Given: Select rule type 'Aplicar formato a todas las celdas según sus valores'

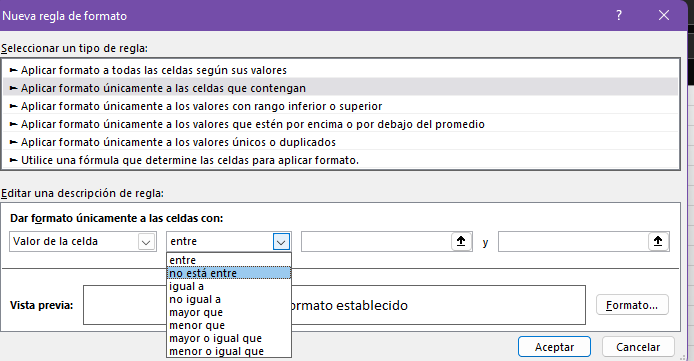Looking at the screenshot, I should [340, 70].
